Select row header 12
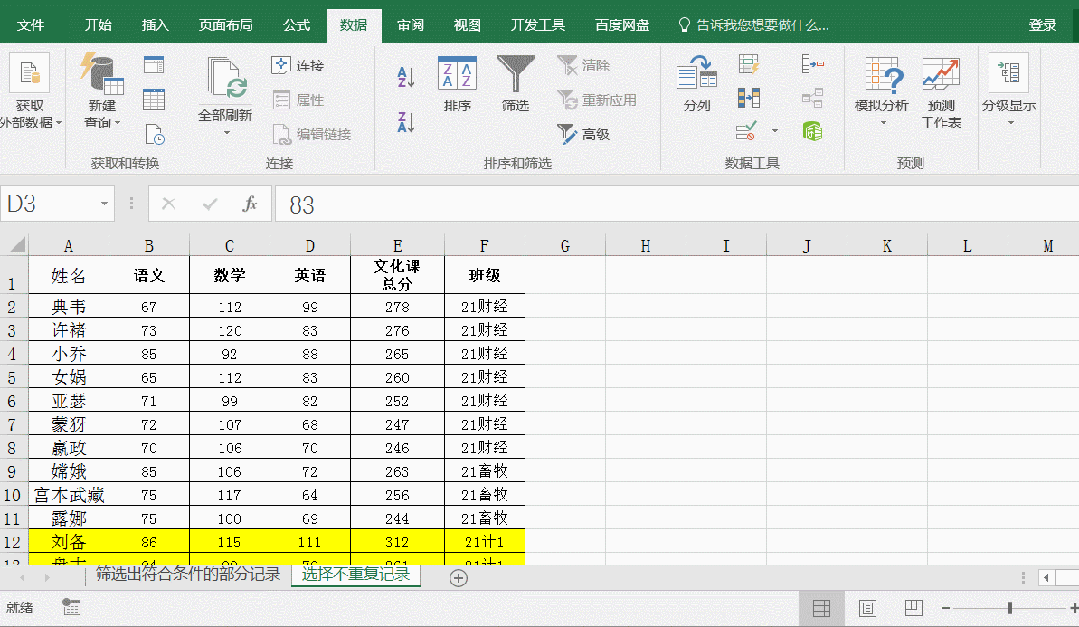The height and width of the screenshot is (627, 1079). [x=13, y=542]
